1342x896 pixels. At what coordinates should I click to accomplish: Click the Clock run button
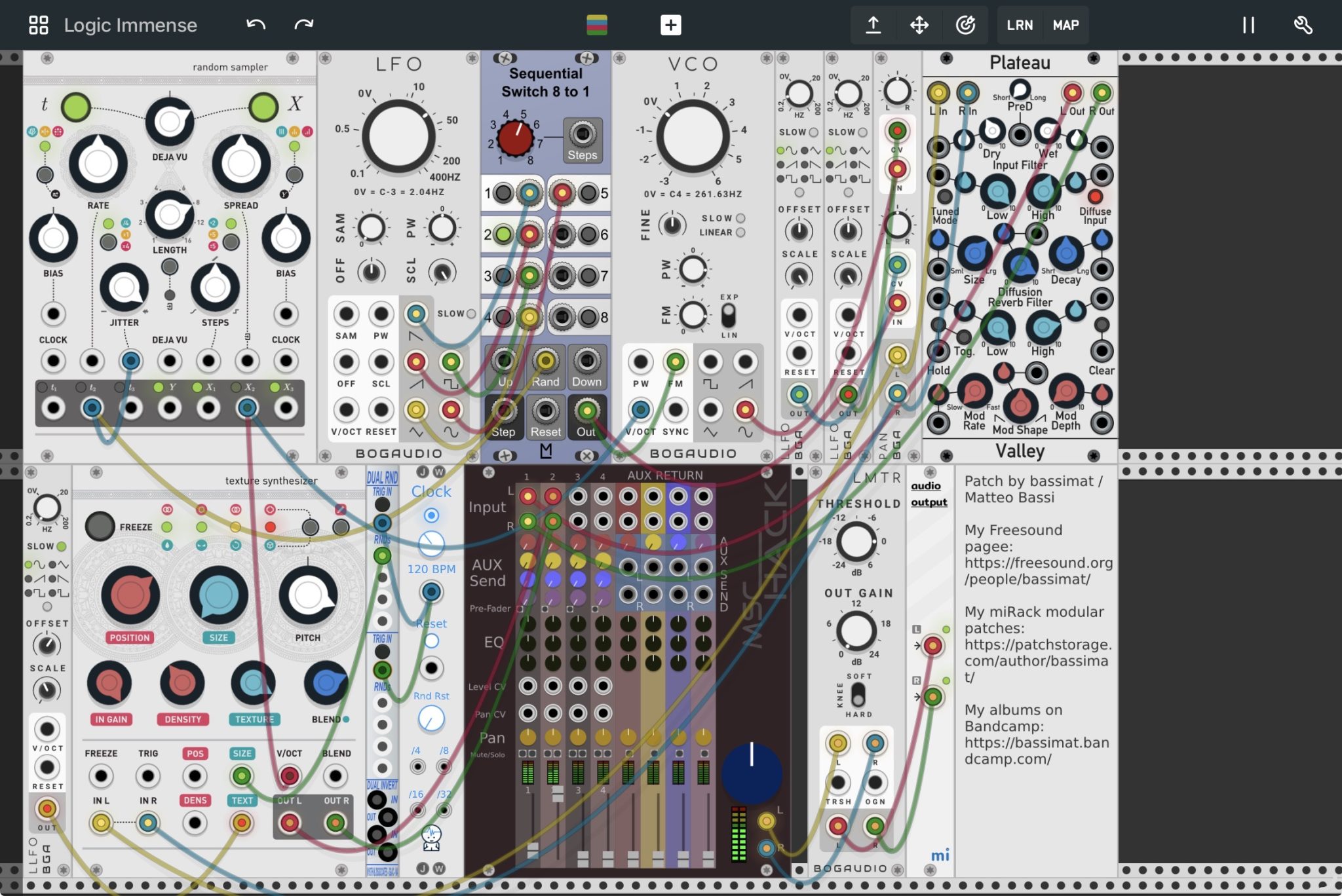pos(431,515)
